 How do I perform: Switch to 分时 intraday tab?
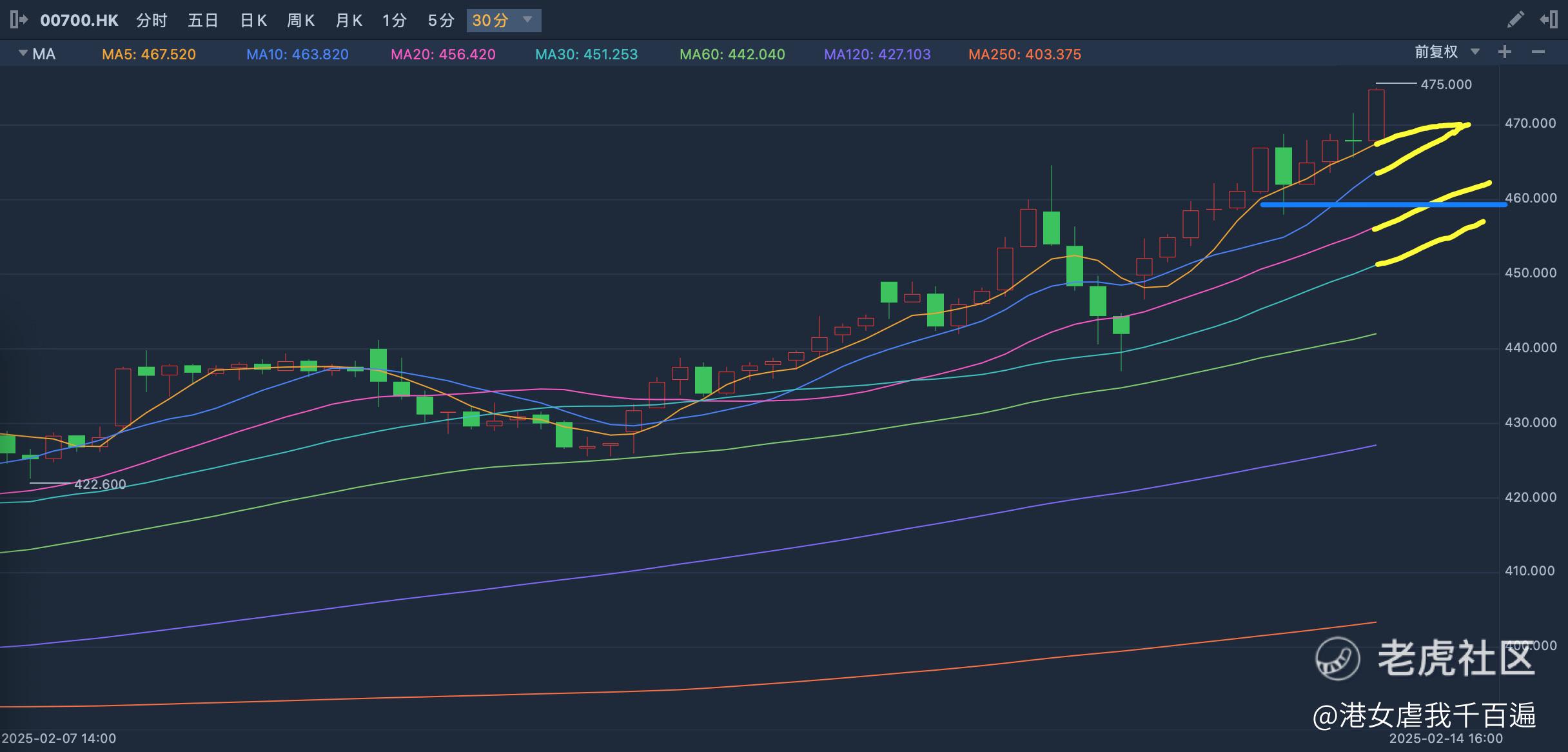pos(152,21)
